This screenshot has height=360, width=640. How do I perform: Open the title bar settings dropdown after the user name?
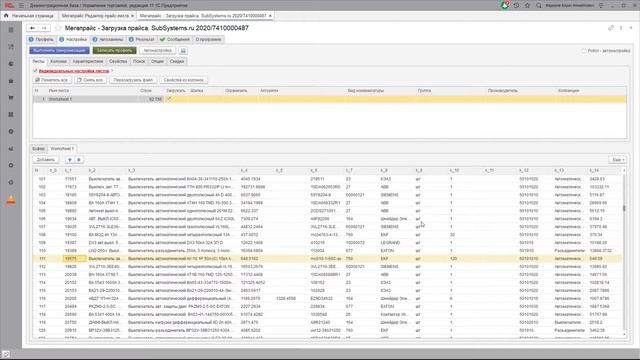pos(601,5)
